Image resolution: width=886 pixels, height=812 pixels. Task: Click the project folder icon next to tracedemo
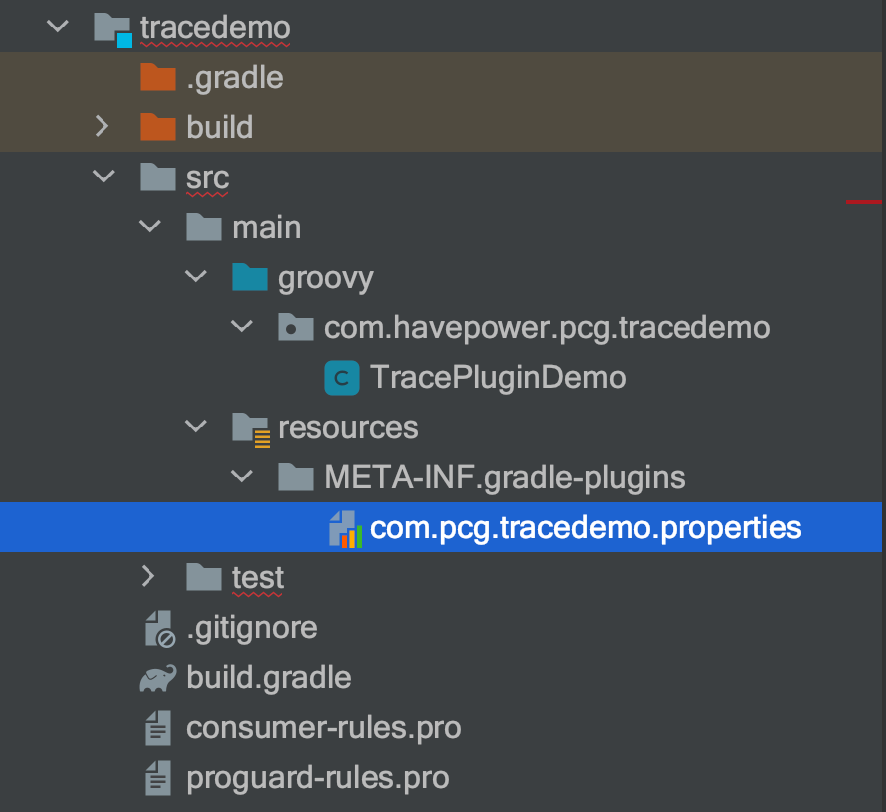pyautogui.click(x=113, y=27)
